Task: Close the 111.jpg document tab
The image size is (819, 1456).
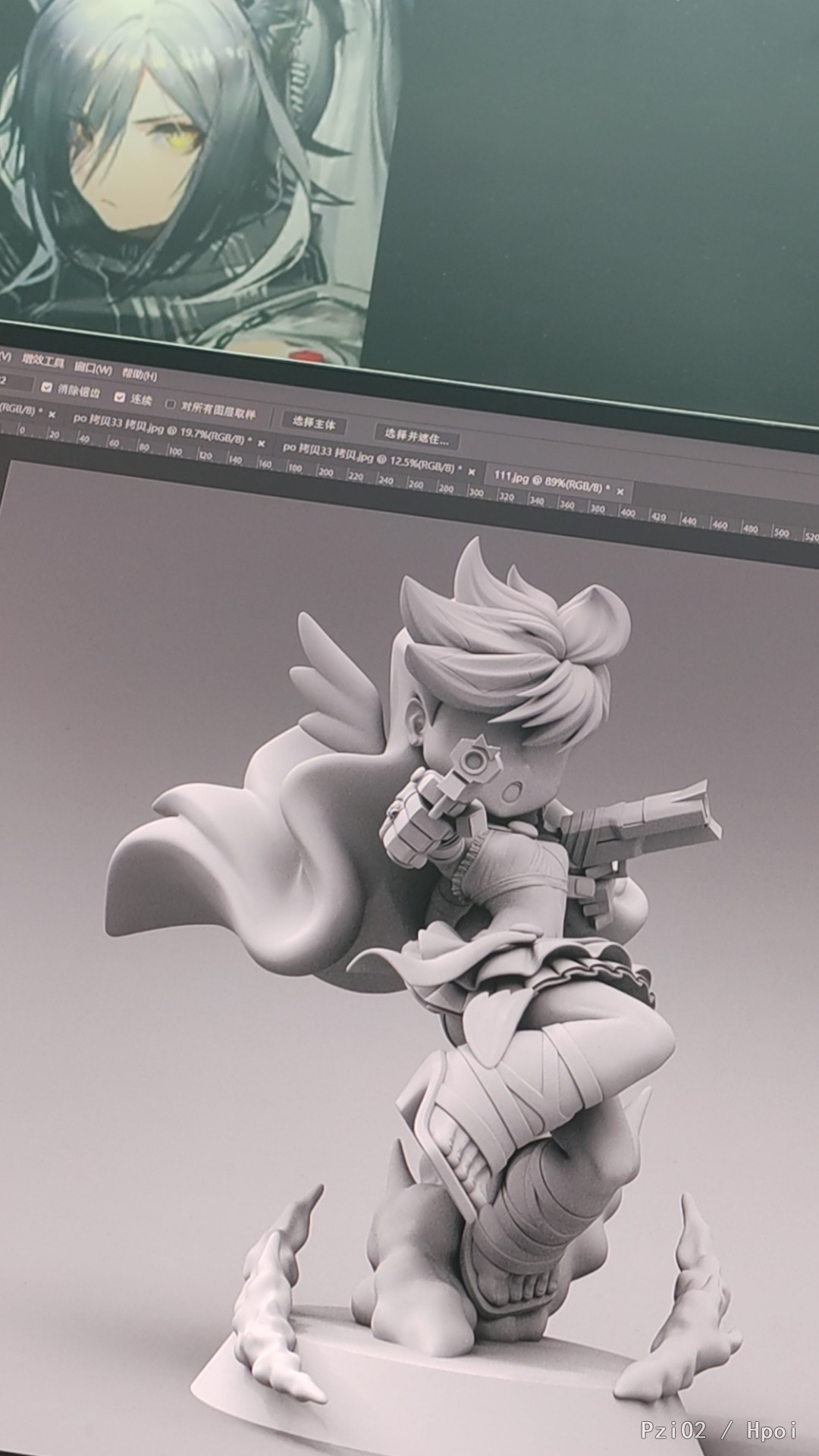Action: (x=622, y=491)
